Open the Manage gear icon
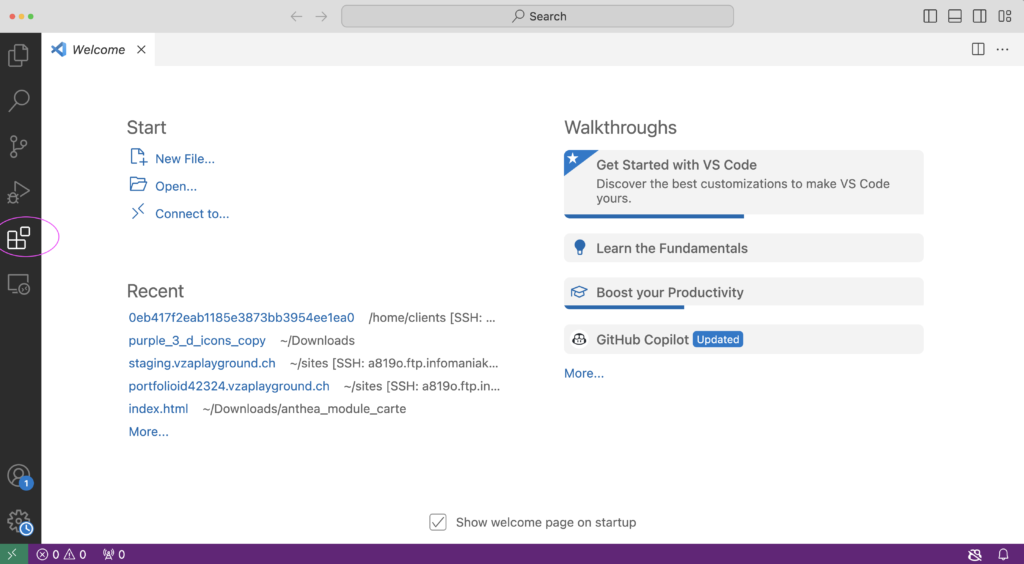This screenshot has width=1024, height=564. 19,522
